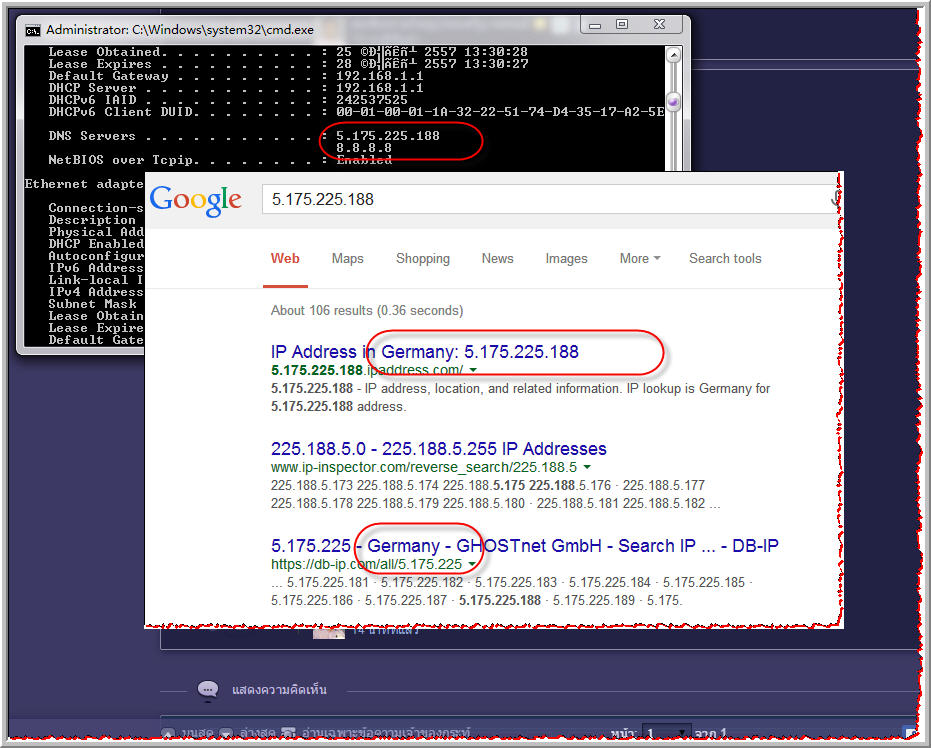Image resolution: width=931 pixels, height=748 pixels.
Task: Expand dropdown arrow beside db-ip.com URL
Action: tap(472, 564)
